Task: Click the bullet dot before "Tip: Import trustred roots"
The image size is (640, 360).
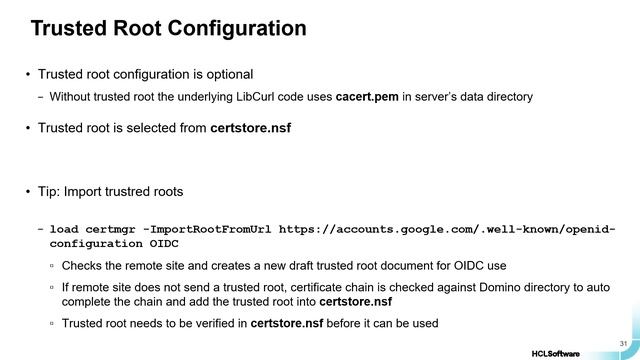Action: tap(28, 191)
